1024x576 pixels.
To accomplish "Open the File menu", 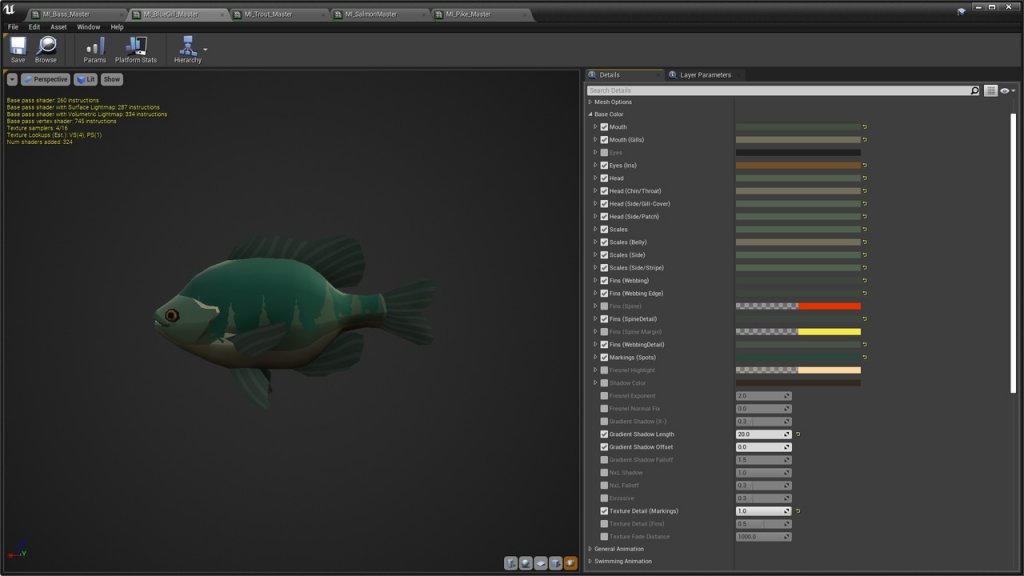I will coord(13,27).
